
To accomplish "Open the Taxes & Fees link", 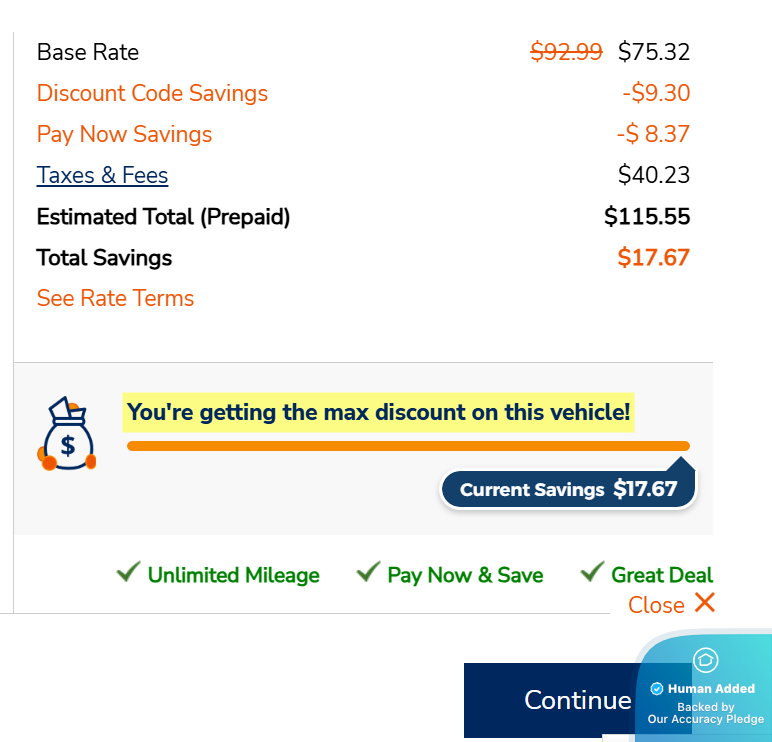I will 102,176.
